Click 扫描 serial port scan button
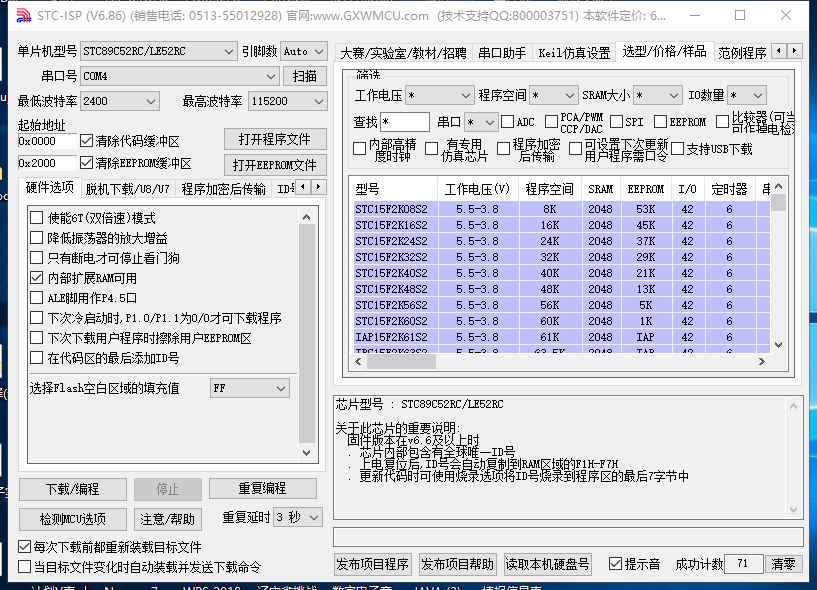817x590 pixels. [x=305, y=76]
